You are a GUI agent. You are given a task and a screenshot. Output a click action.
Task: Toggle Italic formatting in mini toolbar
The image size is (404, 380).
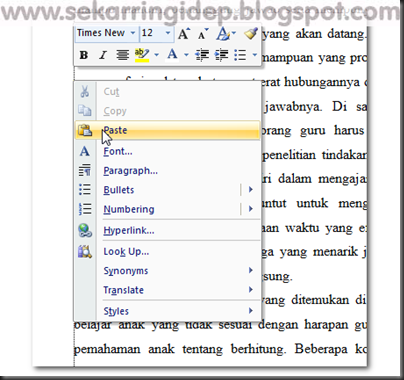[103, 55]
